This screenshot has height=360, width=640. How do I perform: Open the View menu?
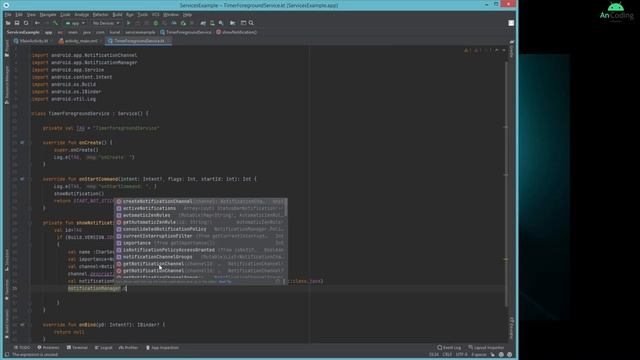31,15
